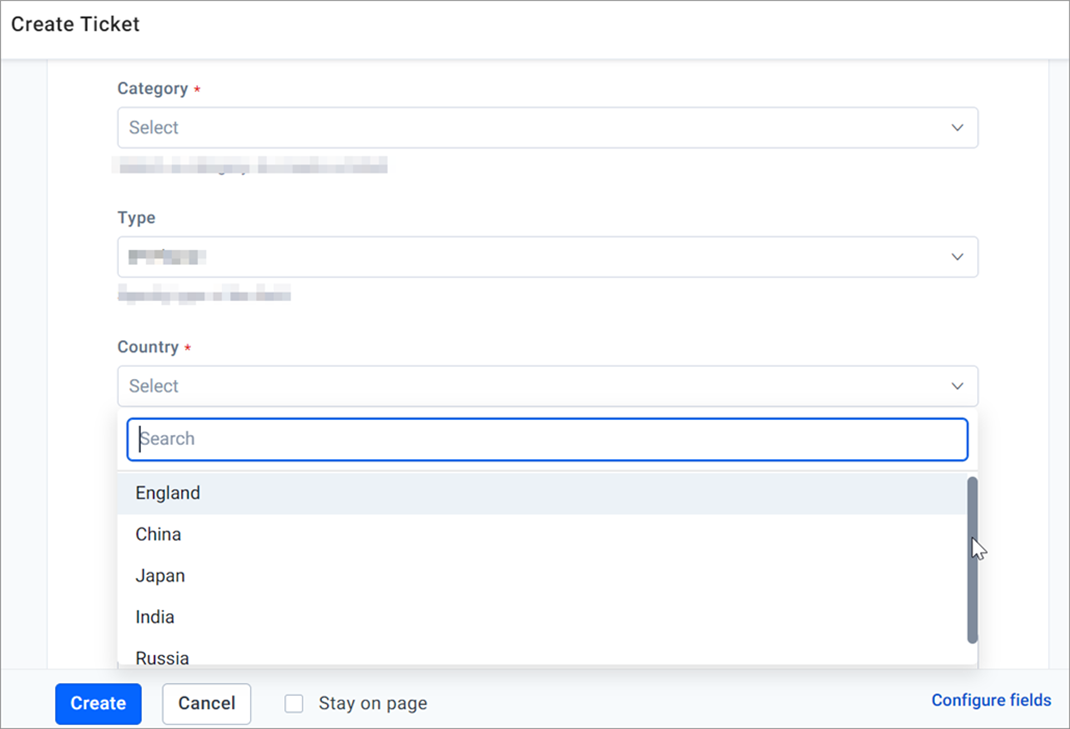Click the Country field label
Viewport: 1070px width, 729px height.
(x=148, y=347)
